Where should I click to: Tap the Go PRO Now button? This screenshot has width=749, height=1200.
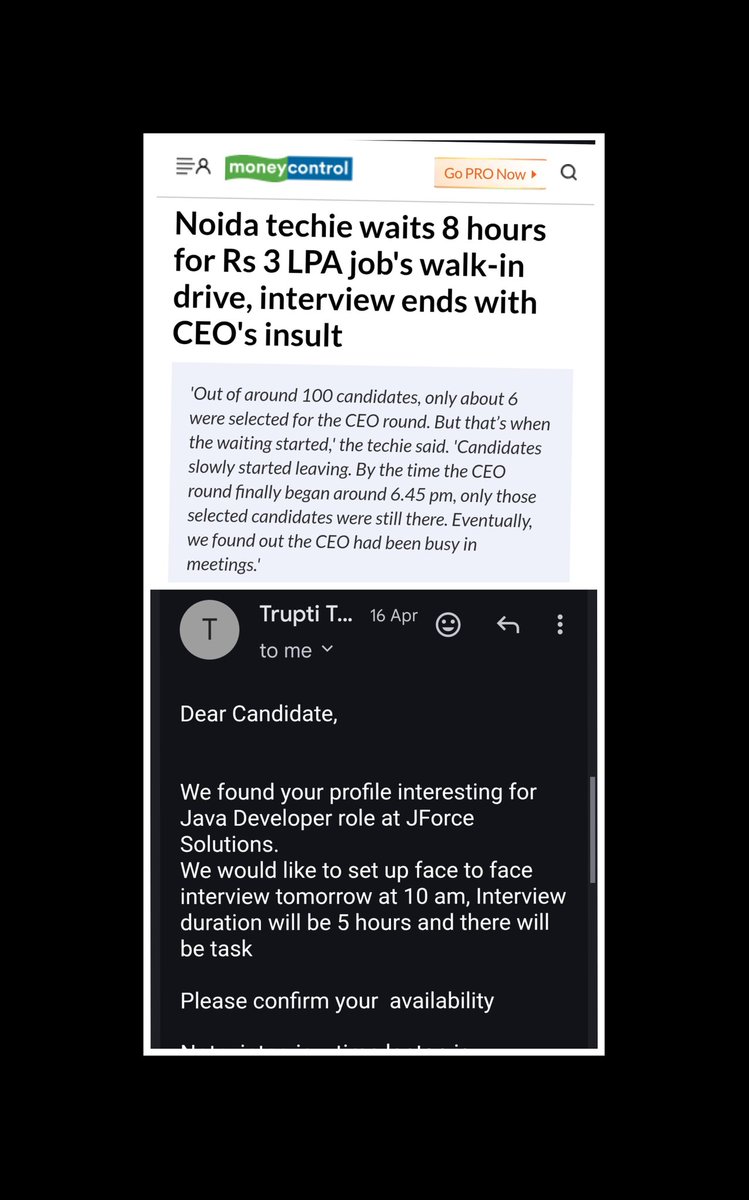click(x=490, y=173)
